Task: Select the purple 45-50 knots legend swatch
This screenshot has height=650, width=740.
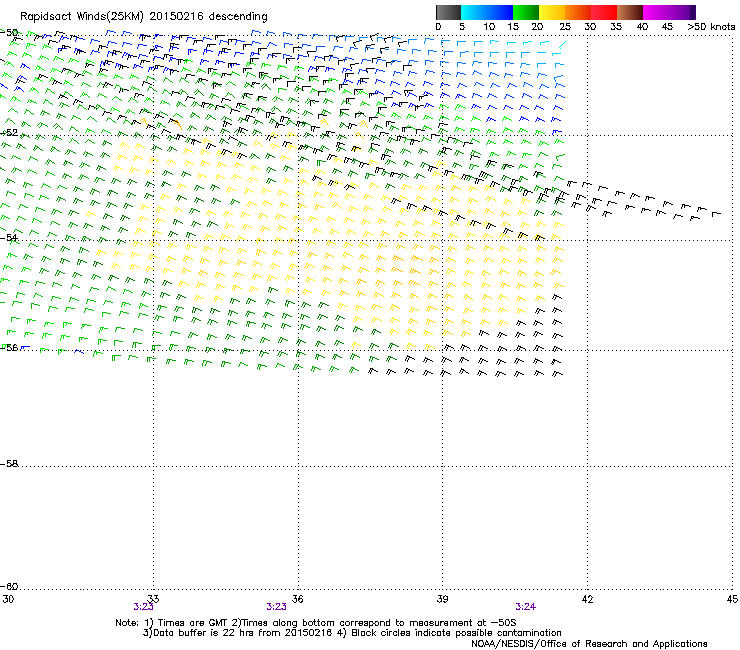Action: pos(682,12)
